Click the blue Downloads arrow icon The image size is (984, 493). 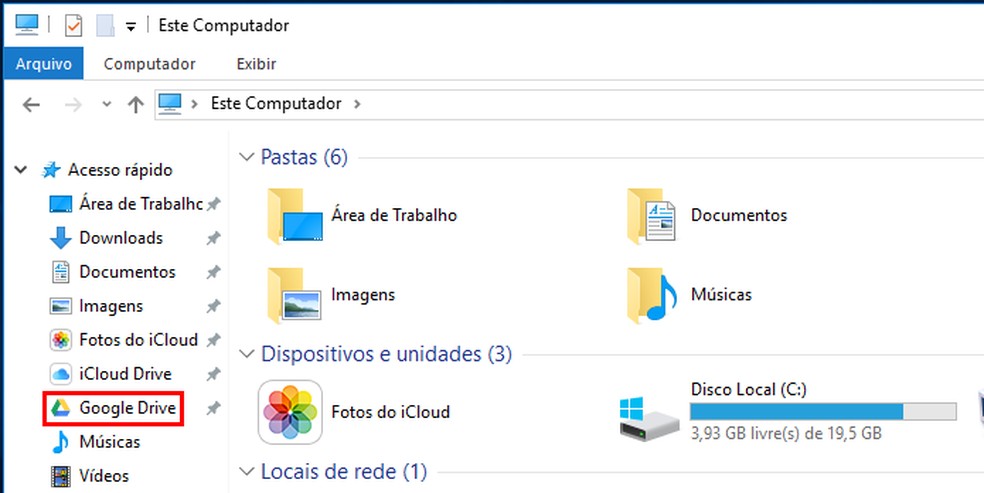click(61, 238)
